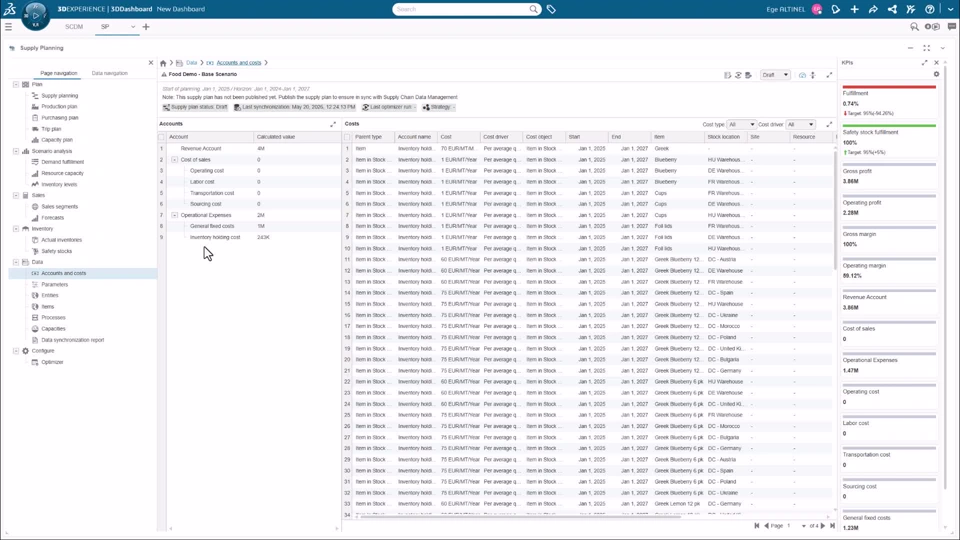Click the Operating margin KPI card
The height and width of the screenshot is (540, 960).
[x=889, y=270]
